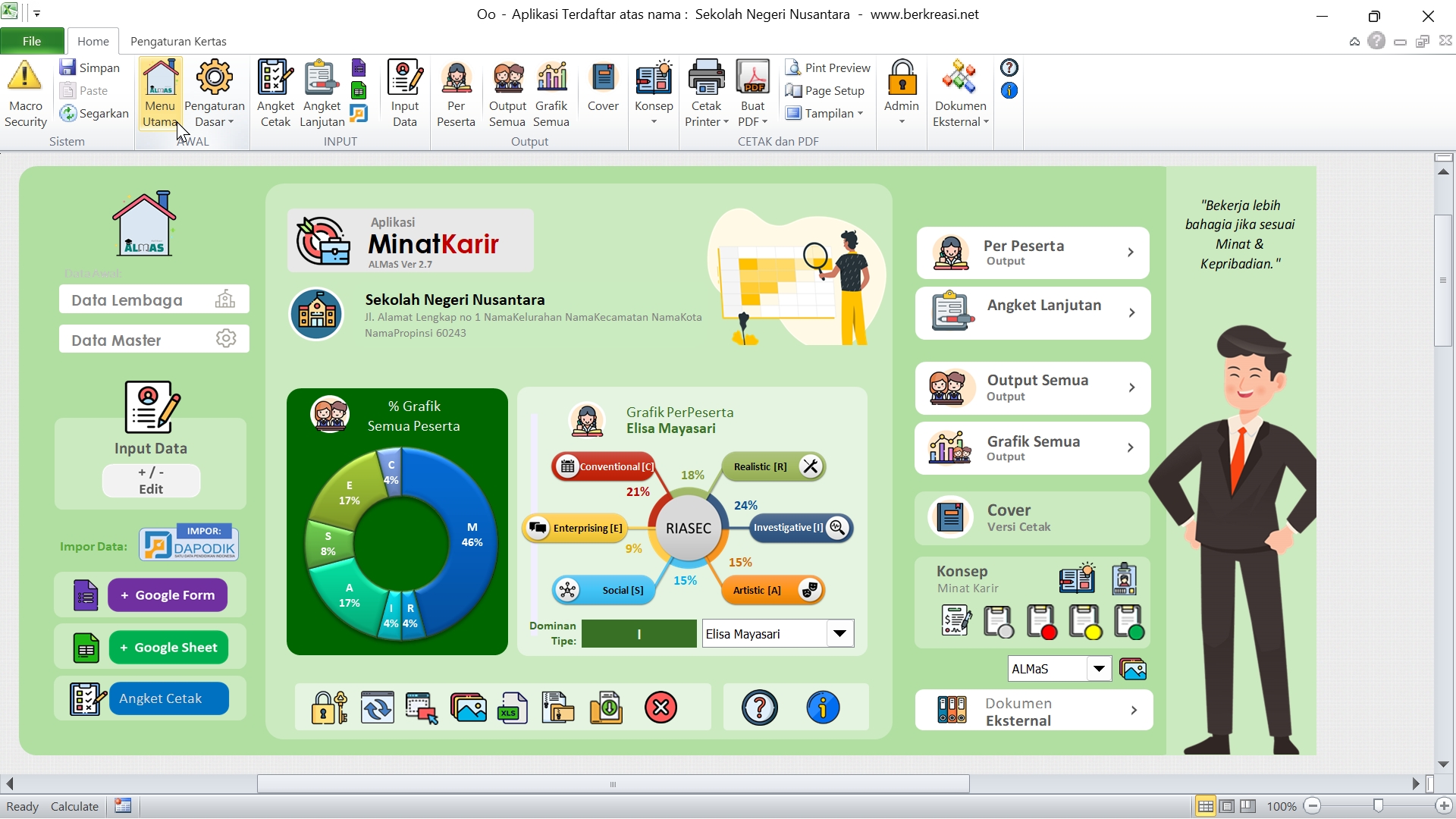Click zoom slider handle in status bar
The image size is (1456, 819).
[x=1378, y=806]
